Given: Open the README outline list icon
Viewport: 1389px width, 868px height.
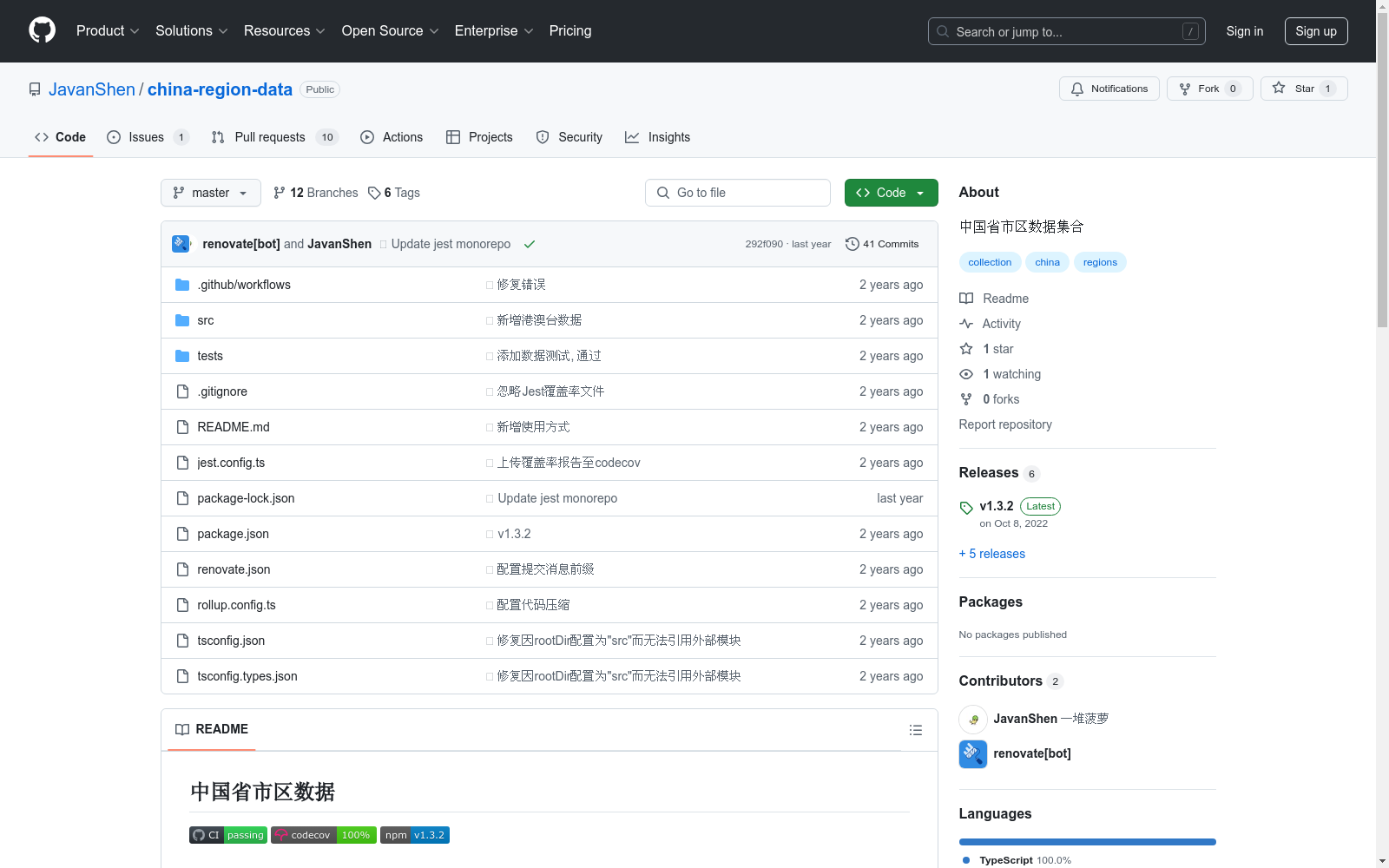Looking at the screenshot, I should tap(915, 730).
